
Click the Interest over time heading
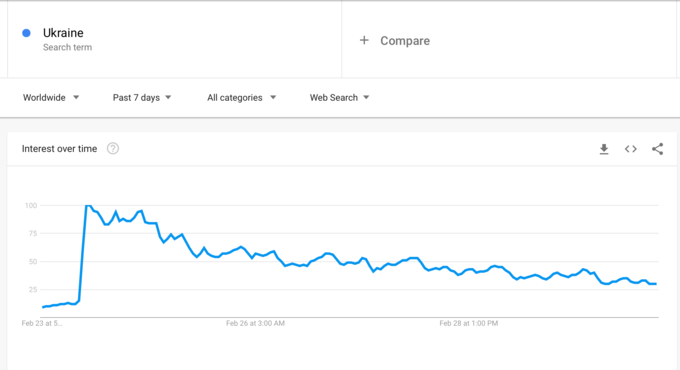[x=59, y=149]
